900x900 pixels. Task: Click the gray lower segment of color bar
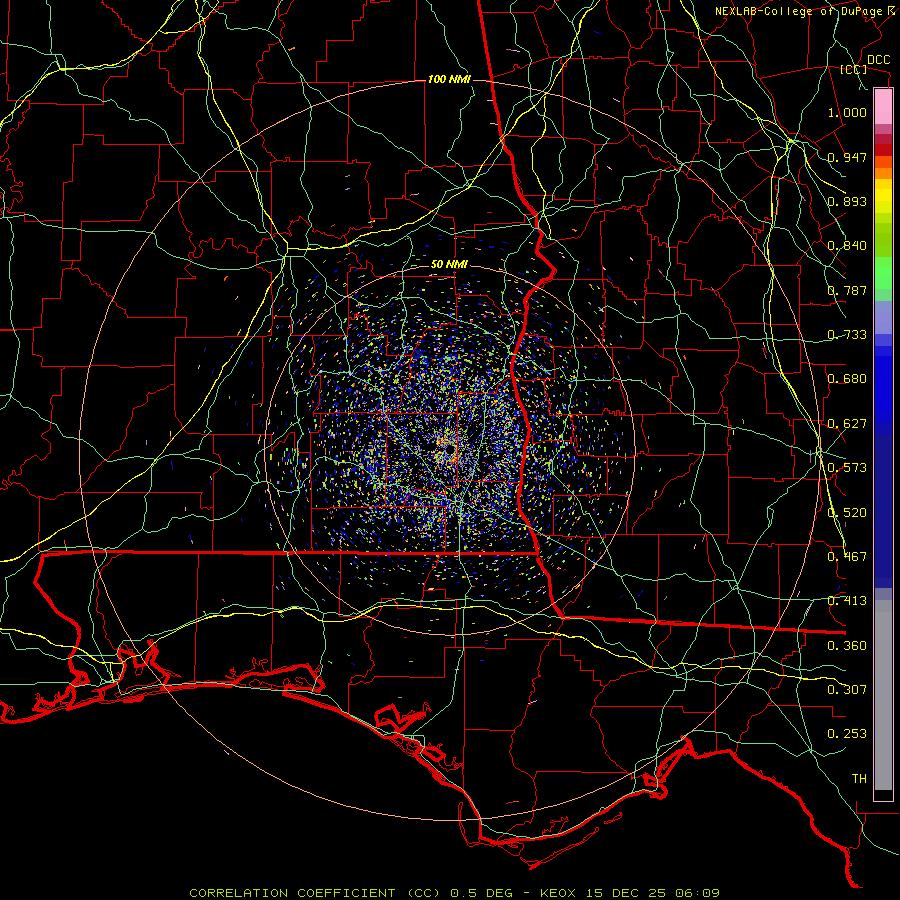[883, 695]
